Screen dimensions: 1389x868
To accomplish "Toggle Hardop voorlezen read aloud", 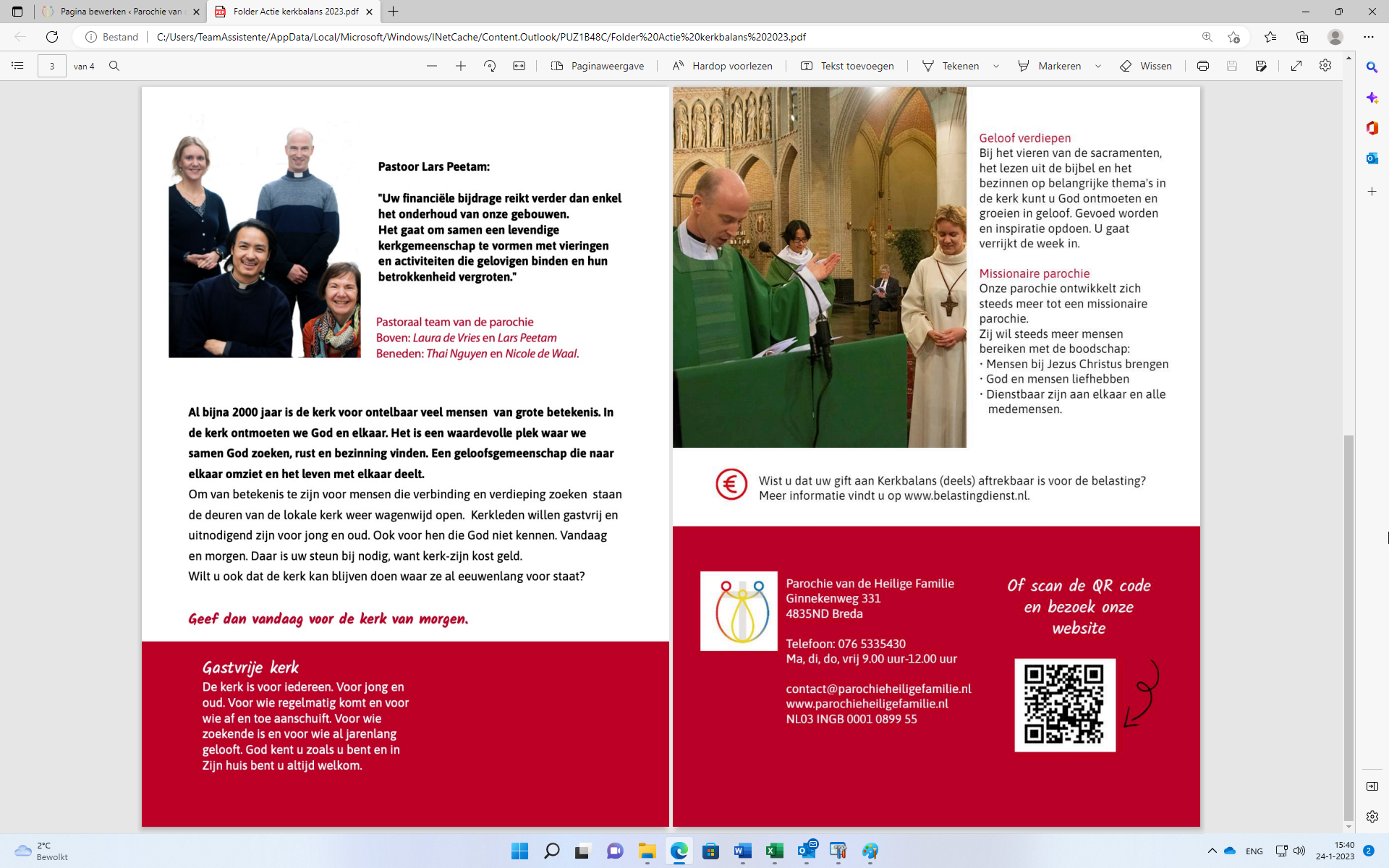I will pyautogui.click(x=722, y=66).
